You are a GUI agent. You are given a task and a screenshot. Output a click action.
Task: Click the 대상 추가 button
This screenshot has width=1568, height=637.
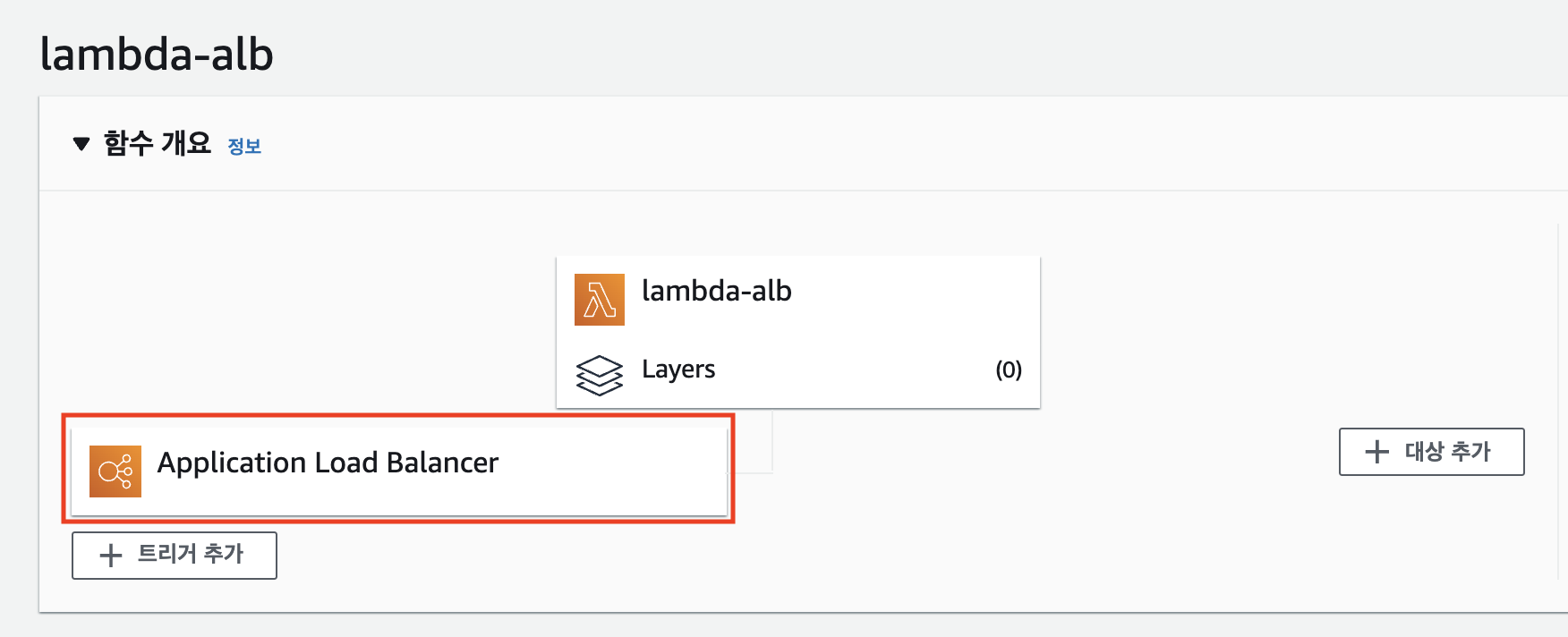point(1431,453)
